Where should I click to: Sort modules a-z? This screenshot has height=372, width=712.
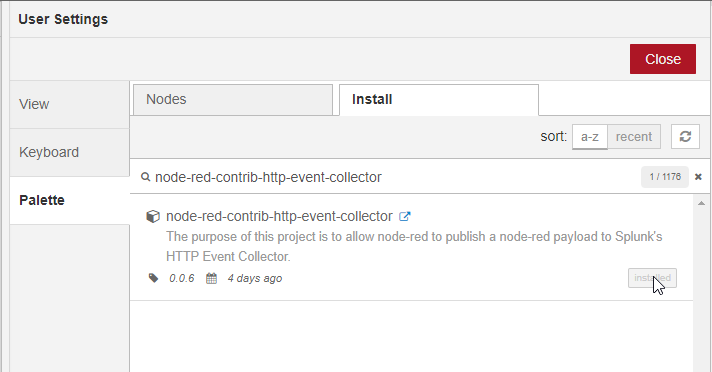click(589, 137)
